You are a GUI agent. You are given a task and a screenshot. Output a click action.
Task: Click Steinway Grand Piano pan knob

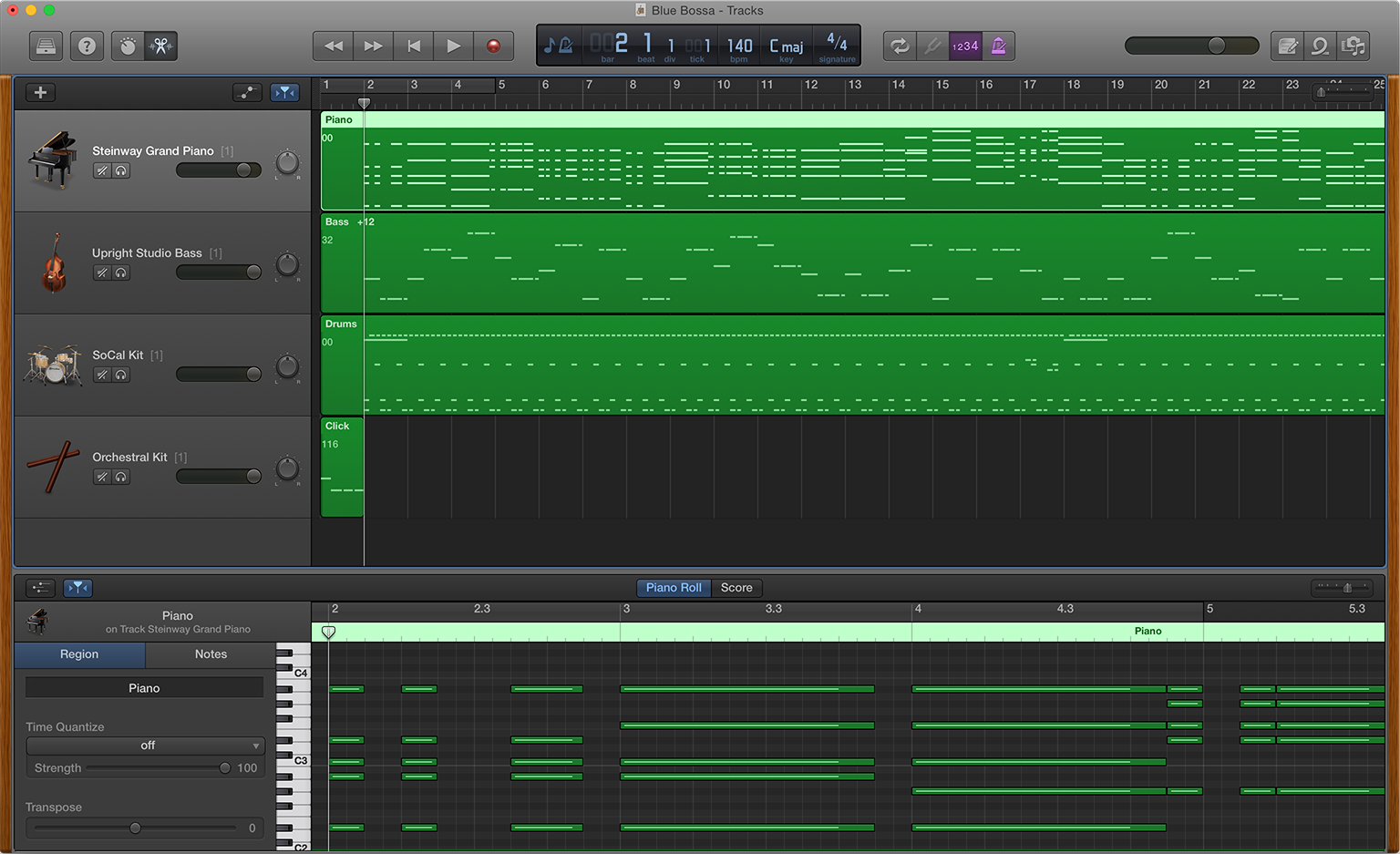coord(287,163)
